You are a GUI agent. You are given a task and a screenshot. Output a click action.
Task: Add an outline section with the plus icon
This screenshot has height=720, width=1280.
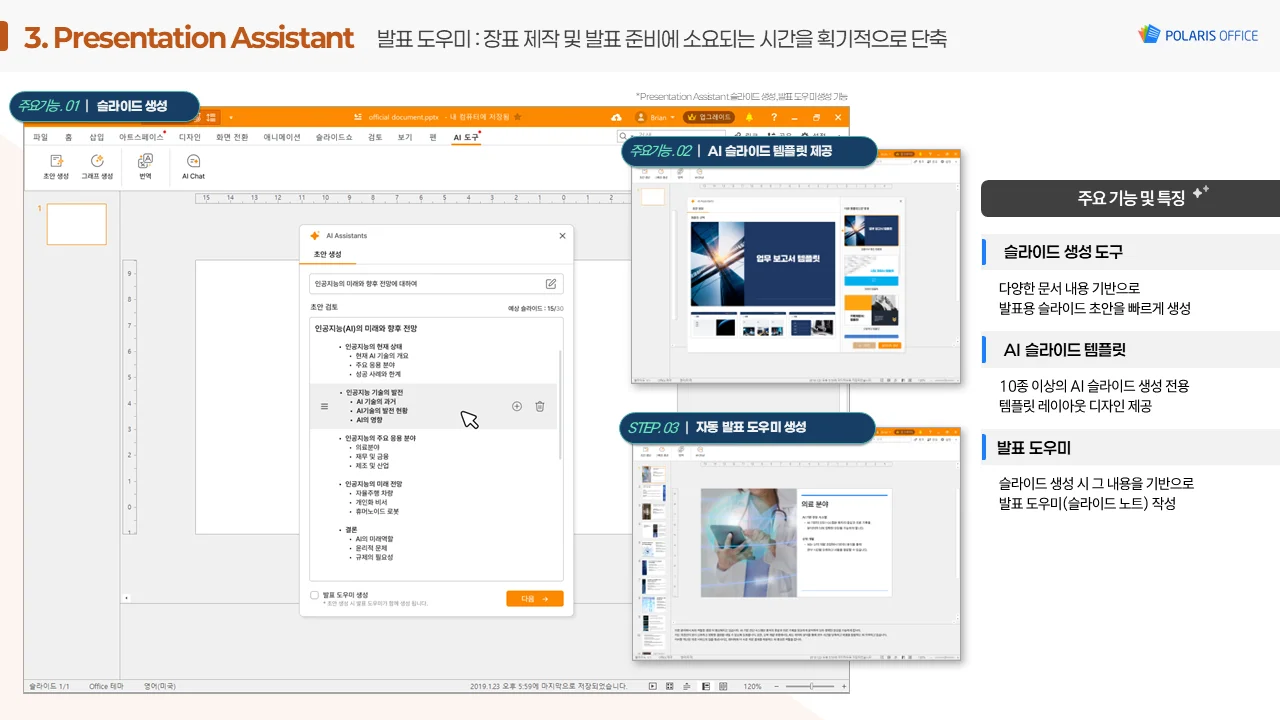coord(517,406)
